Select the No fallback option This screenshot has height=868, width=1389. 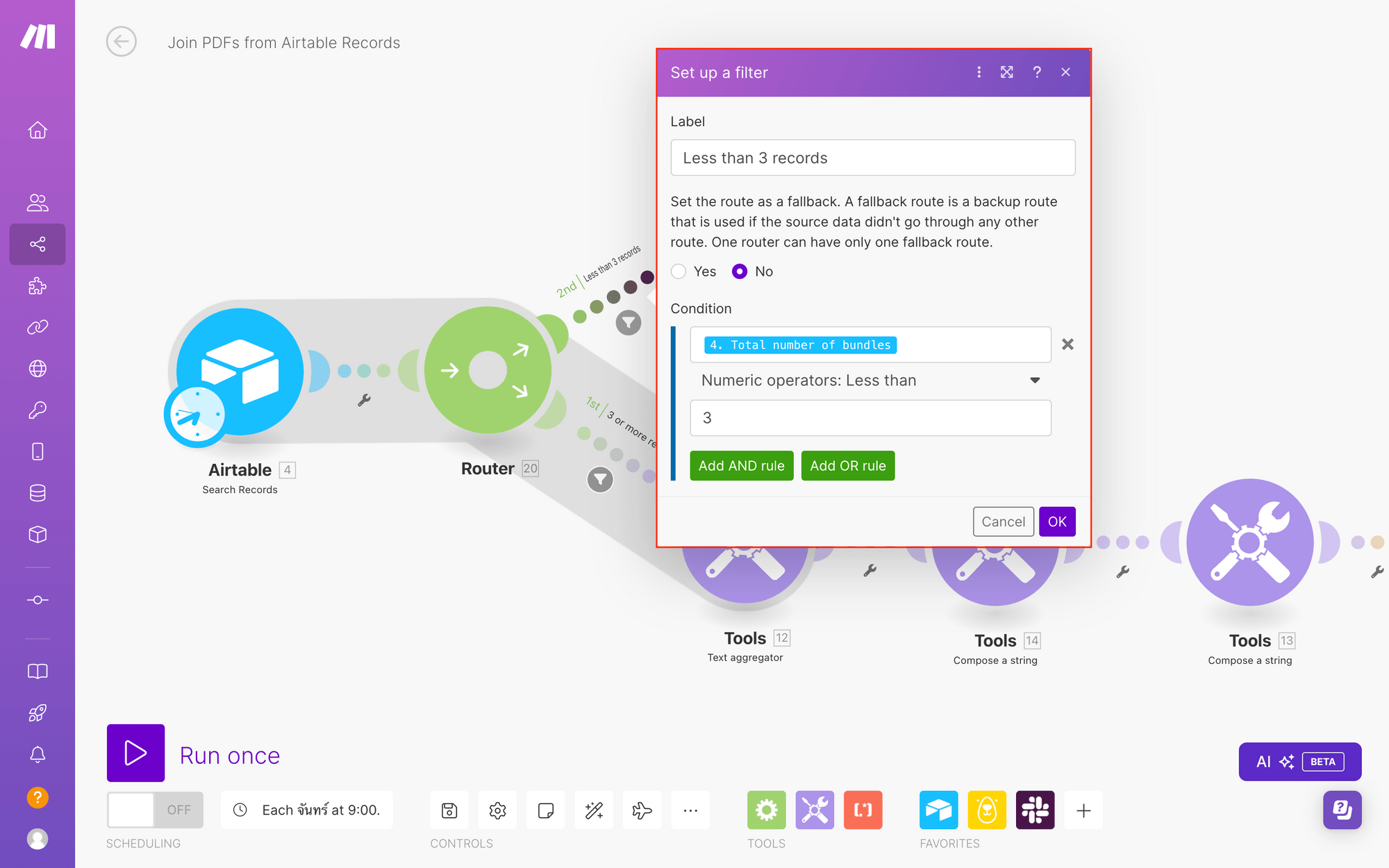740,272
